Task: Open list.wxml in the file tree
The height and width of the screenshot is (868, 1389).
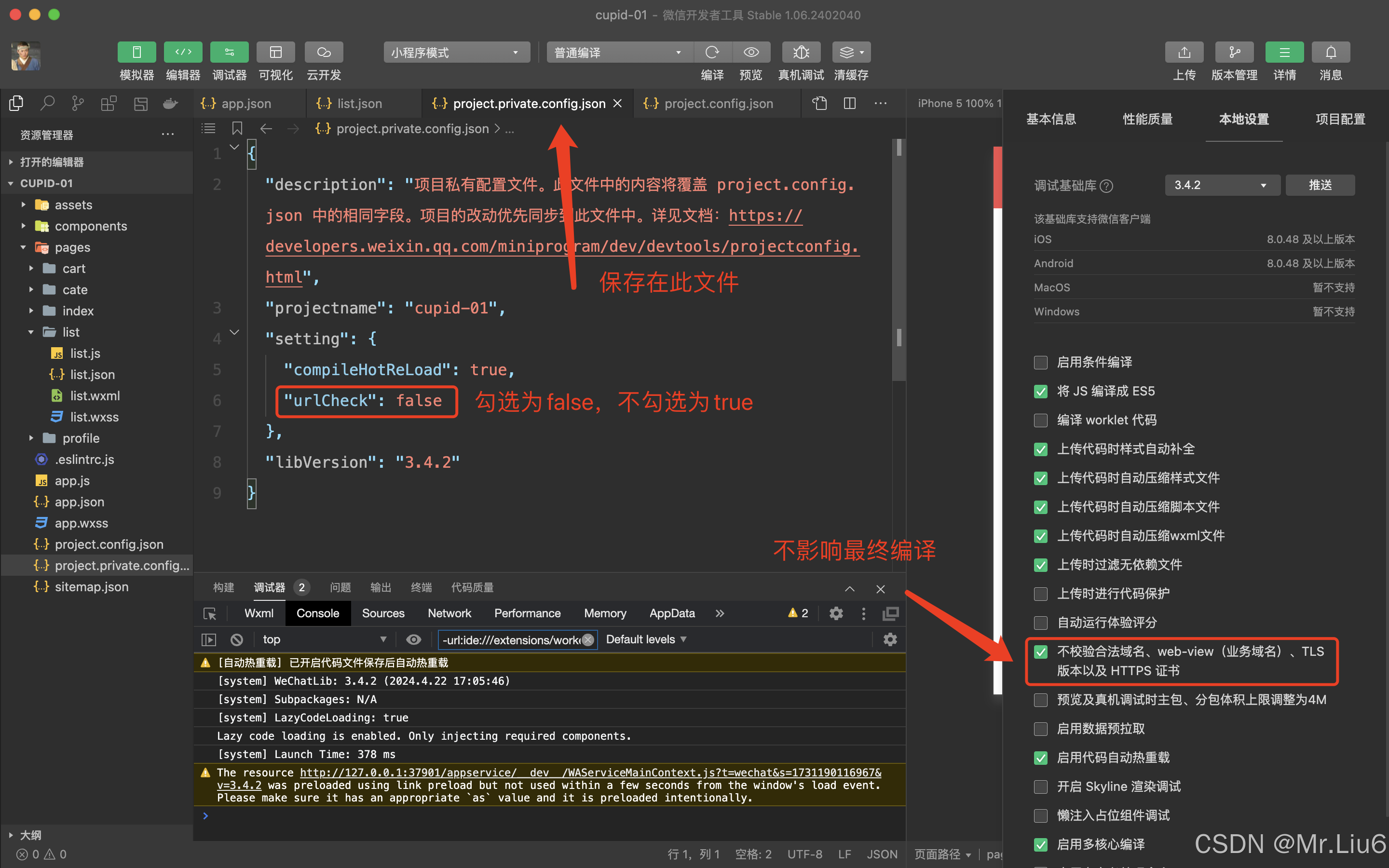Action: 95,396
